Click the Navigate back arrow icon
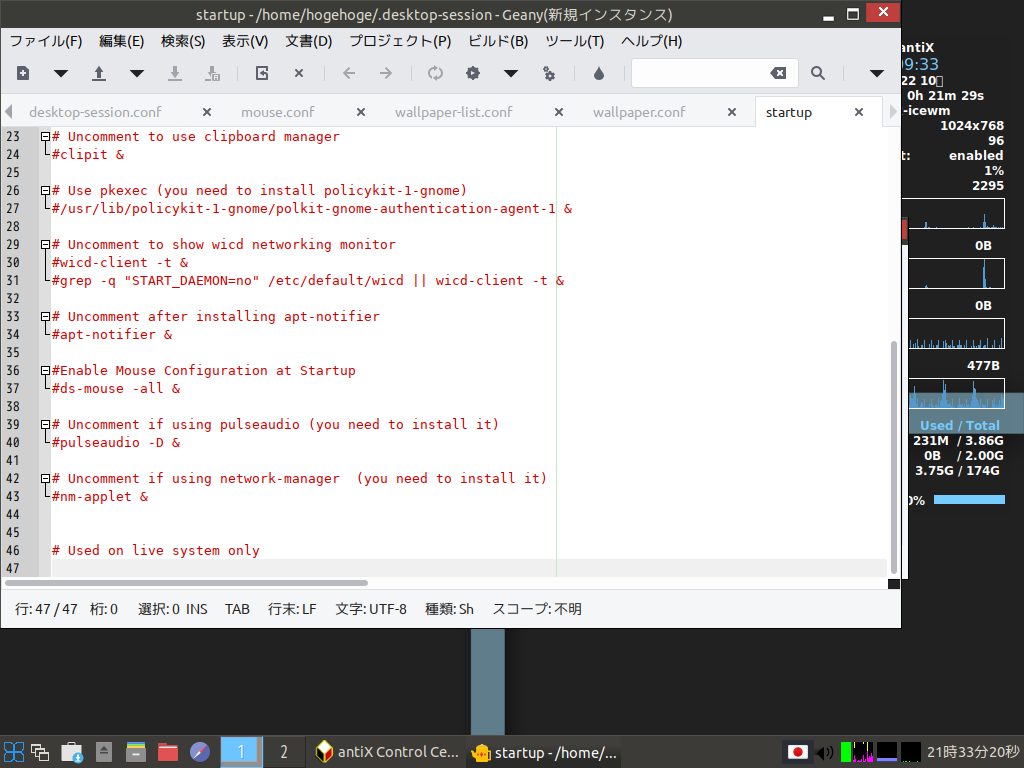This screenshot has width=1024, height=768. click(x=349, y=73)
